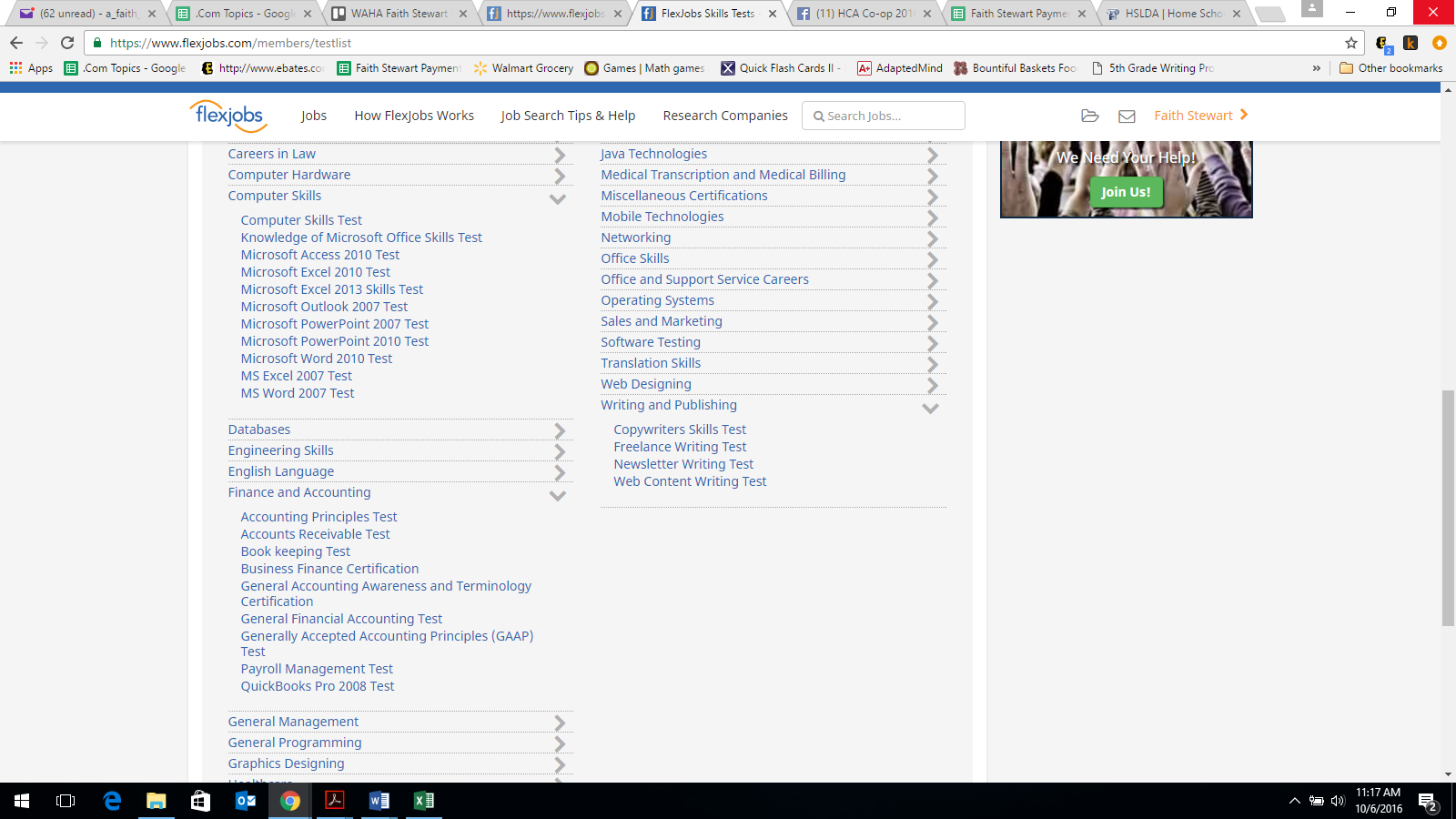Open Payroll Management Test link
This screenshot has width=1456, height=819.
317,669
